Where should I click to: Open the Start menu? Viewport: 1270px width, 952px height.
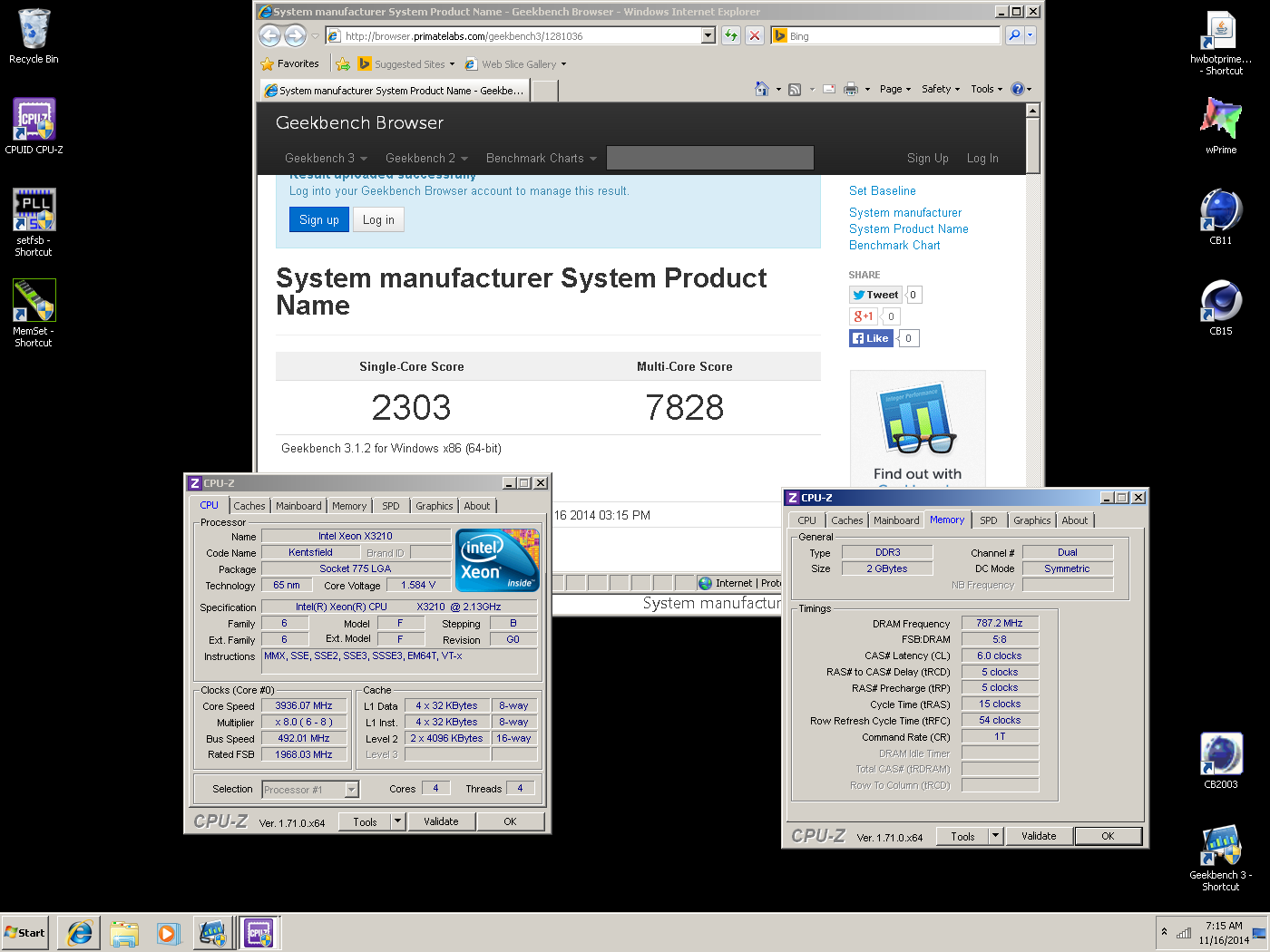tap(24, 933)
